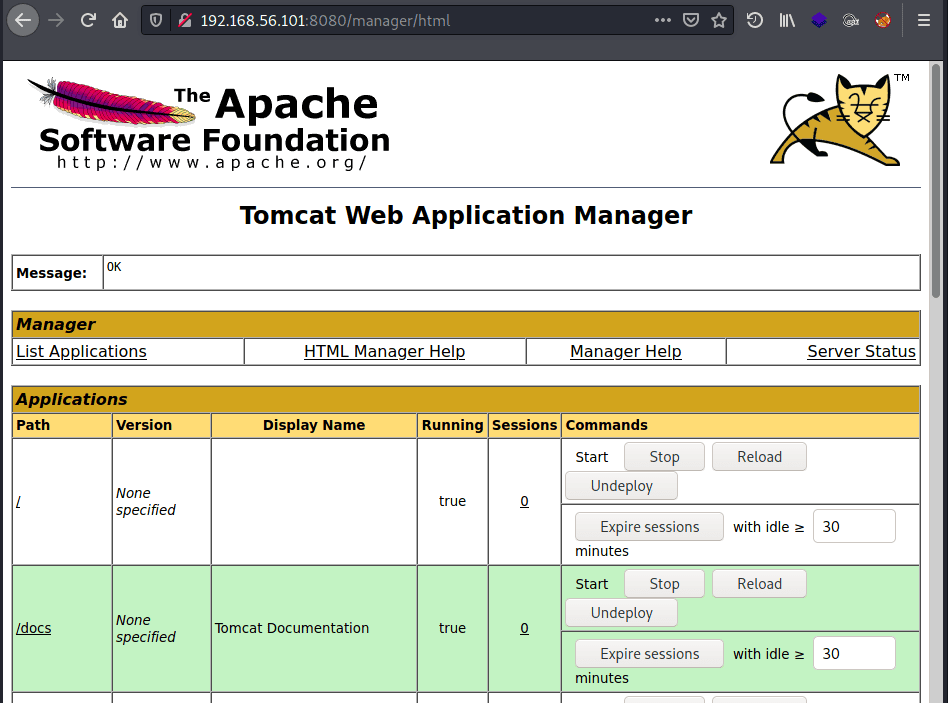Click the 'Running' column header
The image size is (948, 703).
pos(452,425)
